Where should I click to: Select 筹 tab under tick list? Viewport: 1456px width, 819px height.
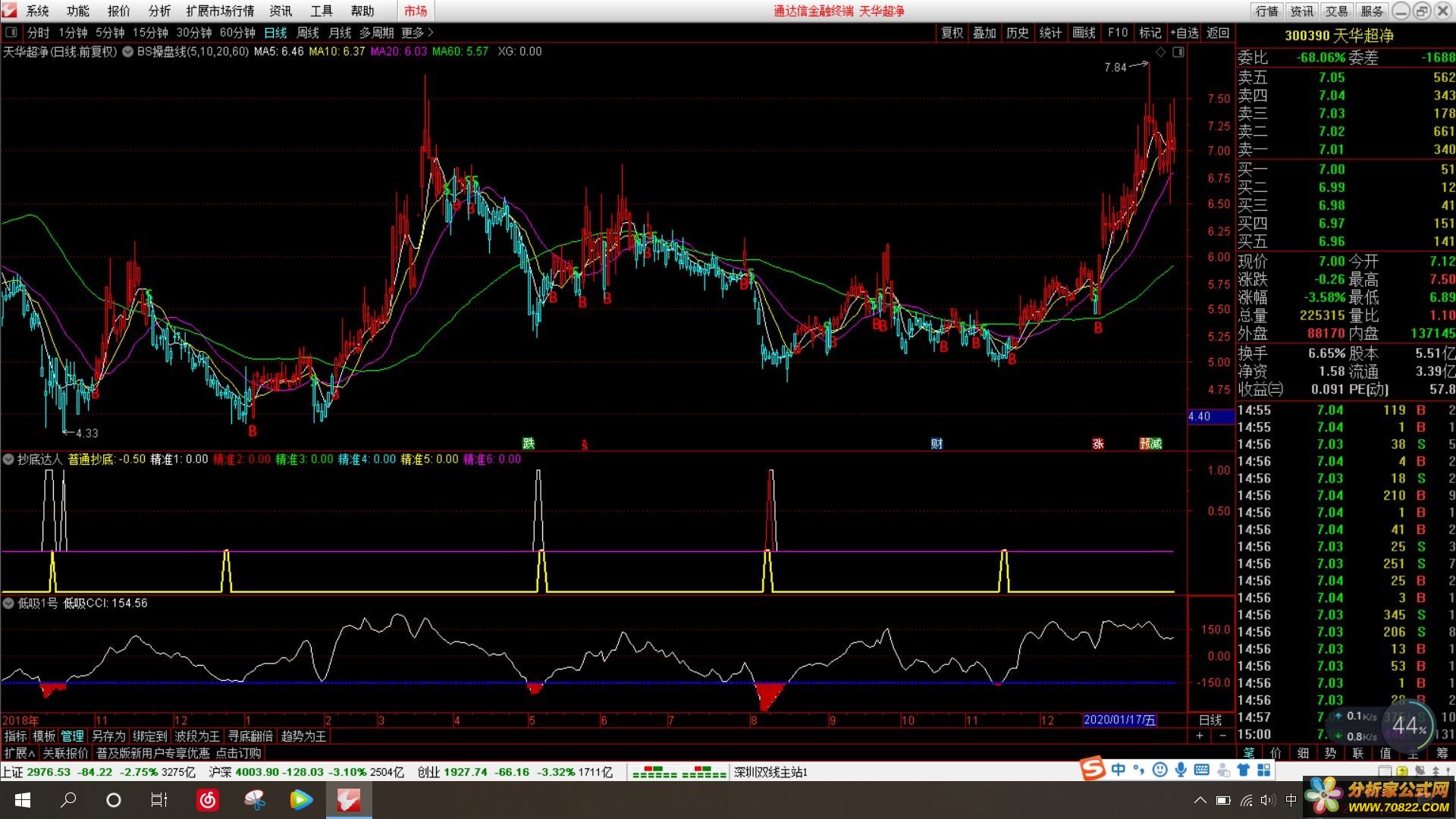point(1442,753)
